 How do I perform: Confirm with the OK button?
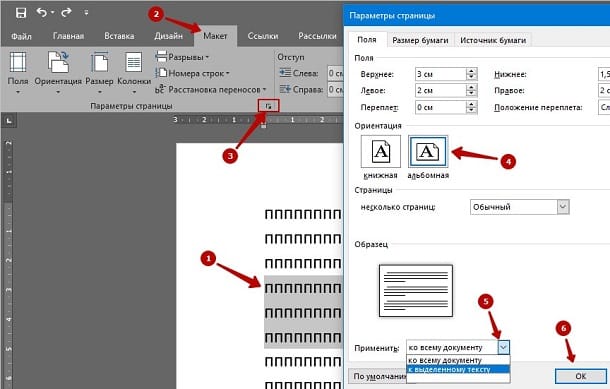(581, 376)
